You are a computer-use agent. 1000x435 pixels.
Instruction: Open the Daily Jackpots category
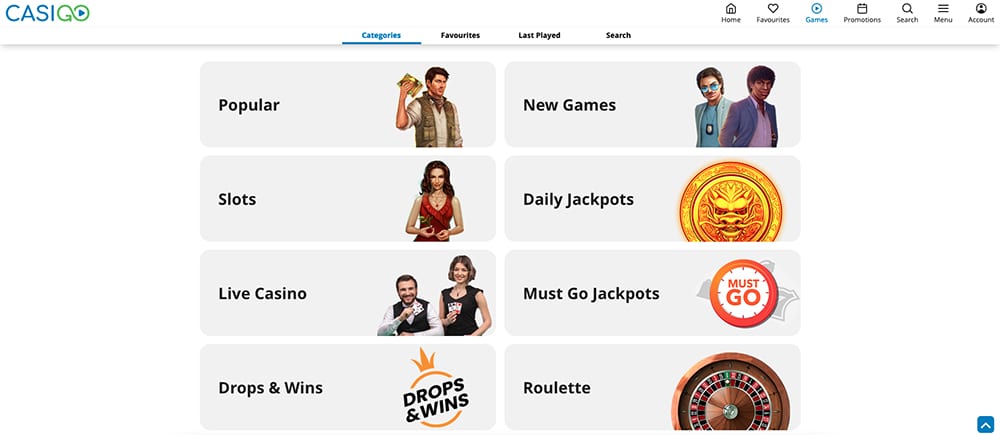(652, 198)
